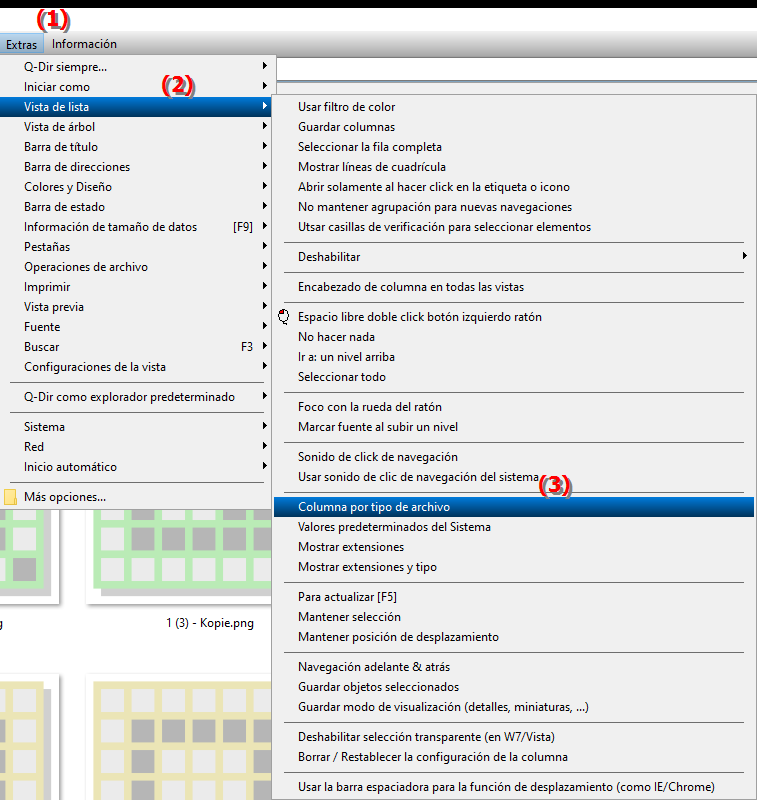The height and width of the screenshot is (800, 757).
Task: Click the folder icon beside Más opciones
Action: (10, 497)
